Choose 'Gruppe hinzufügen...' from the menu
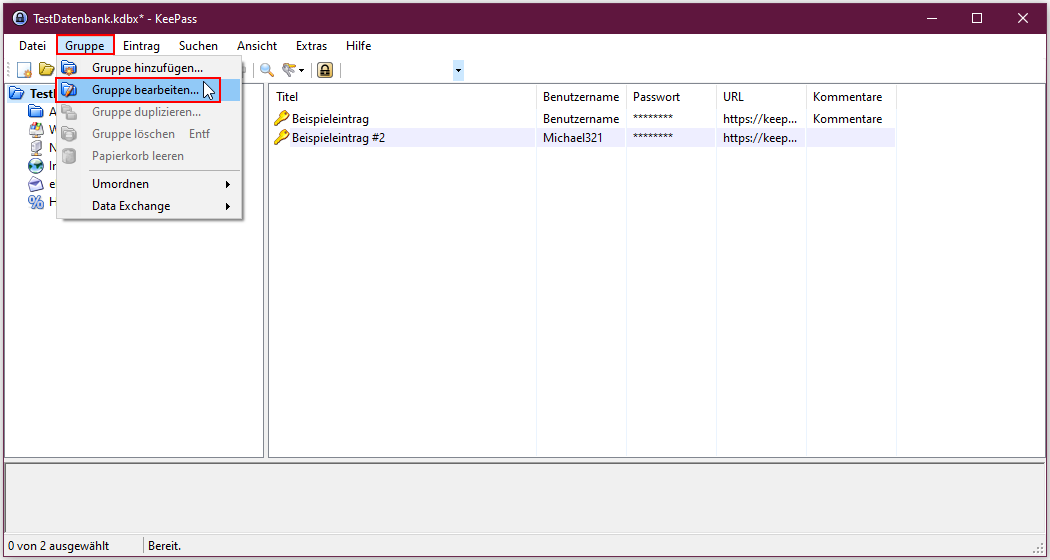 (149, 68)
